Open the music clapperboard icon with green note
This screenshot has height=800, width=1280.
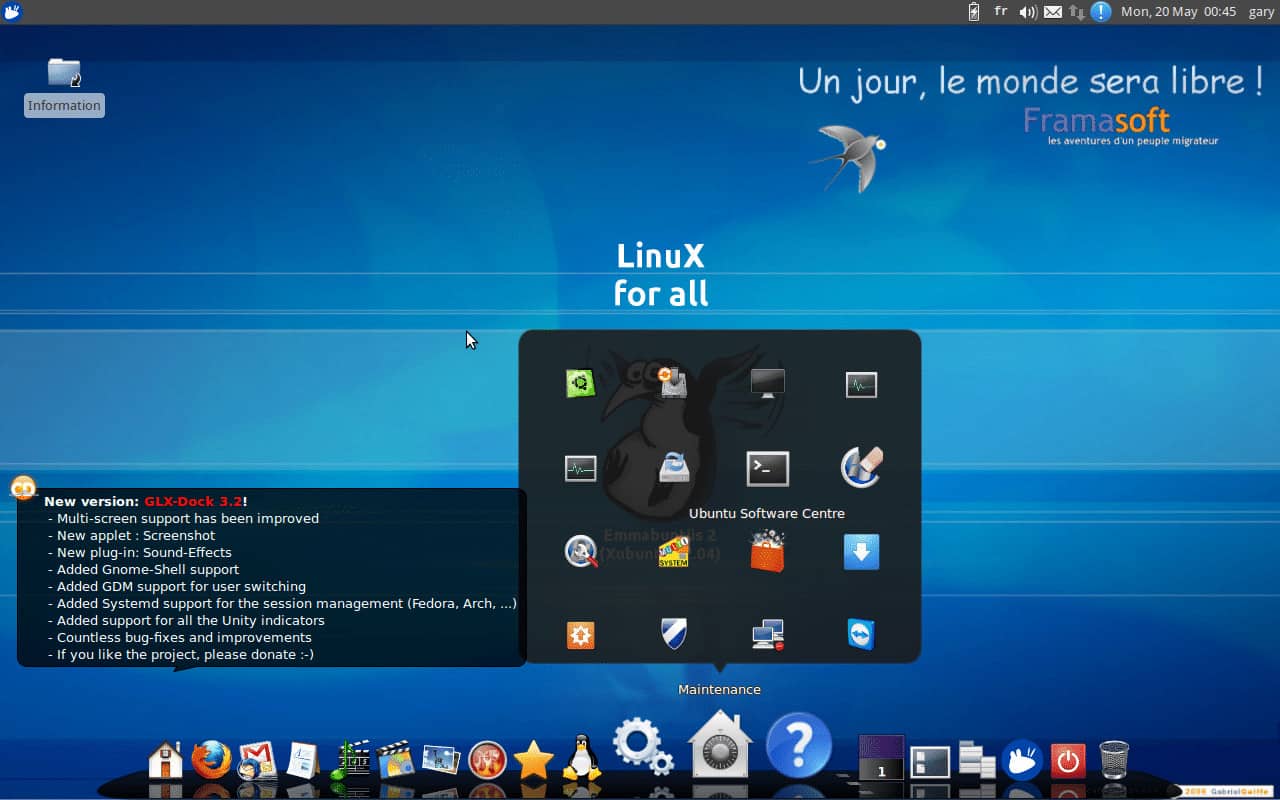tap(349, 760)
